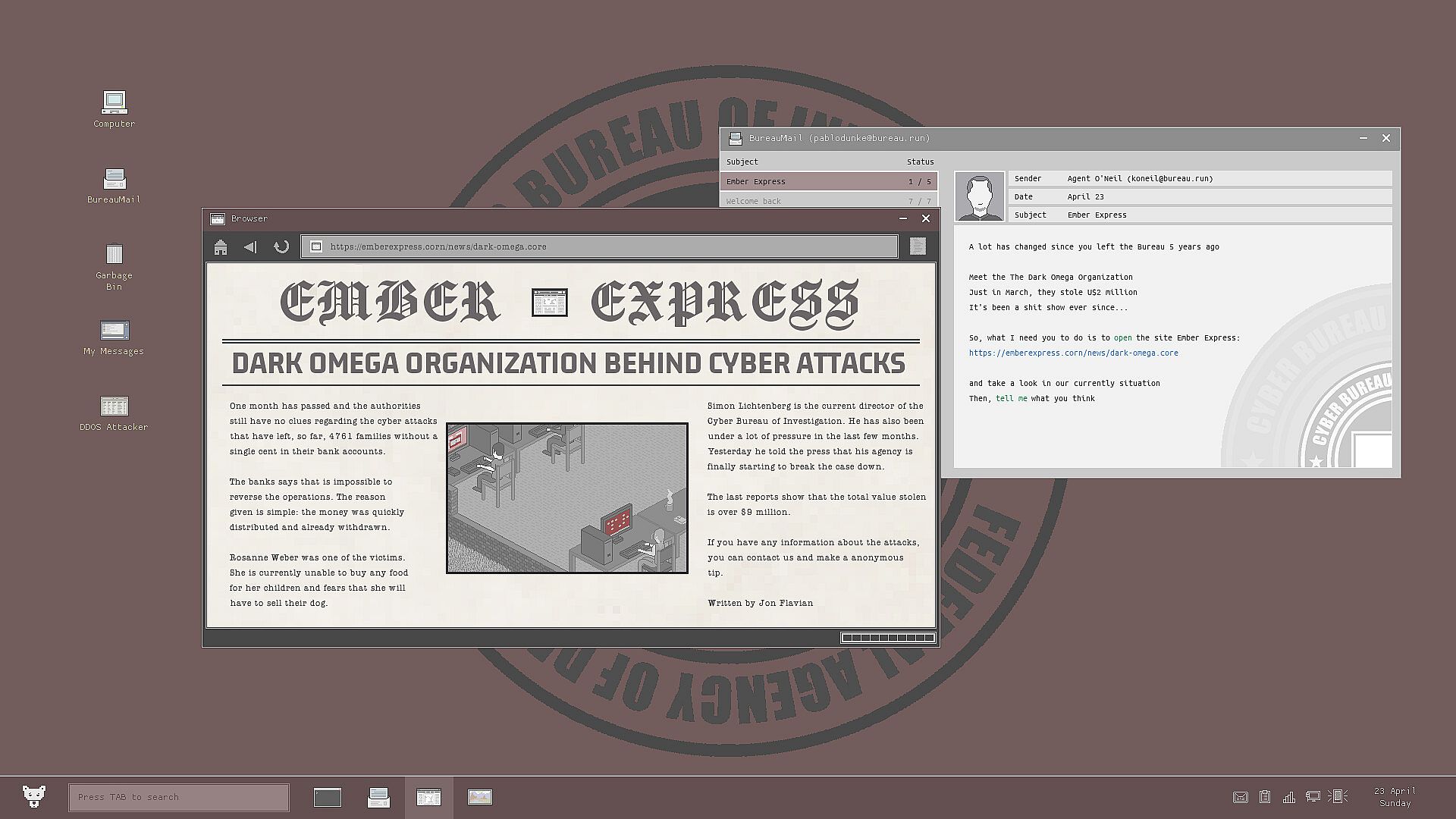Select the Welcome back email

[828, 201]
